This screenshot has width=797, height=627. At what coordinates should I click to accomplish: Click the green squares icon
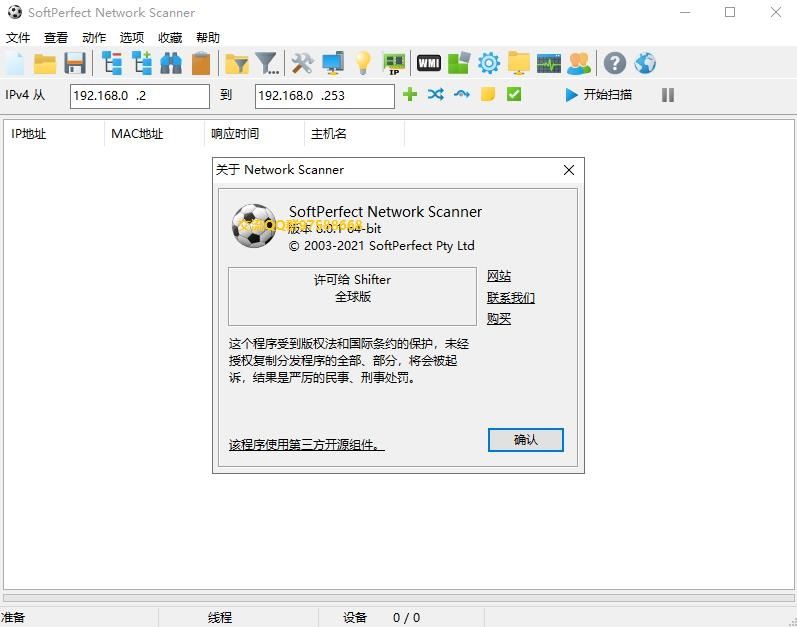click(x=458, y=64)
